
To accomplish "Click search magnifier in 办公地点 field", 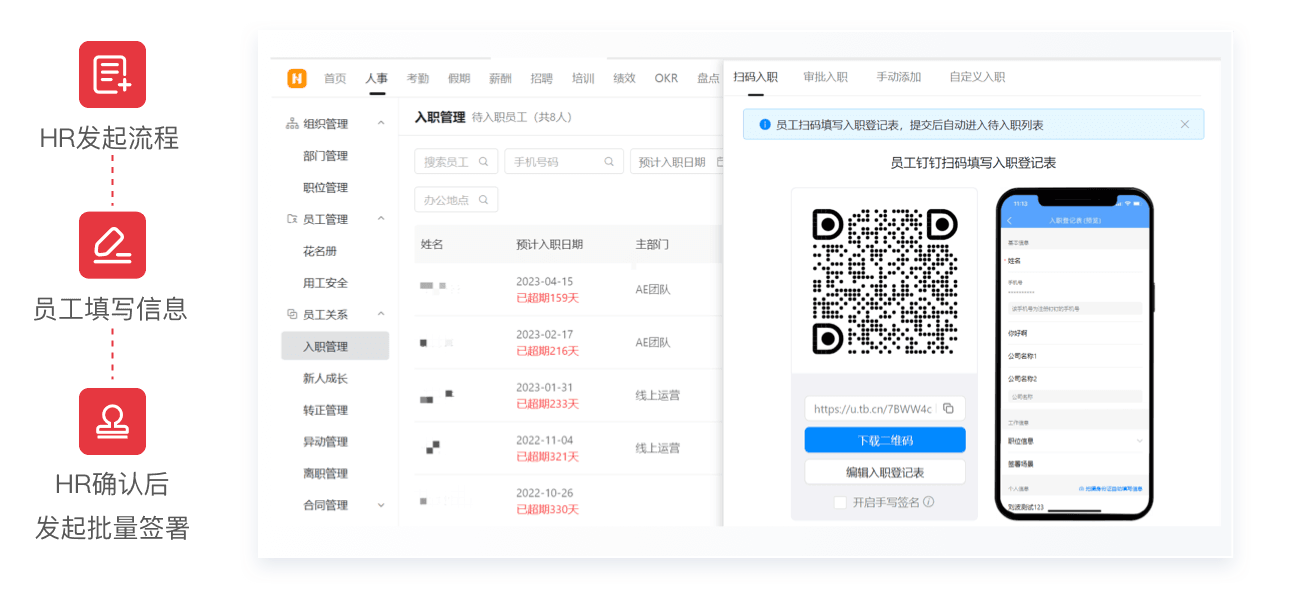I will pos(483,199).
